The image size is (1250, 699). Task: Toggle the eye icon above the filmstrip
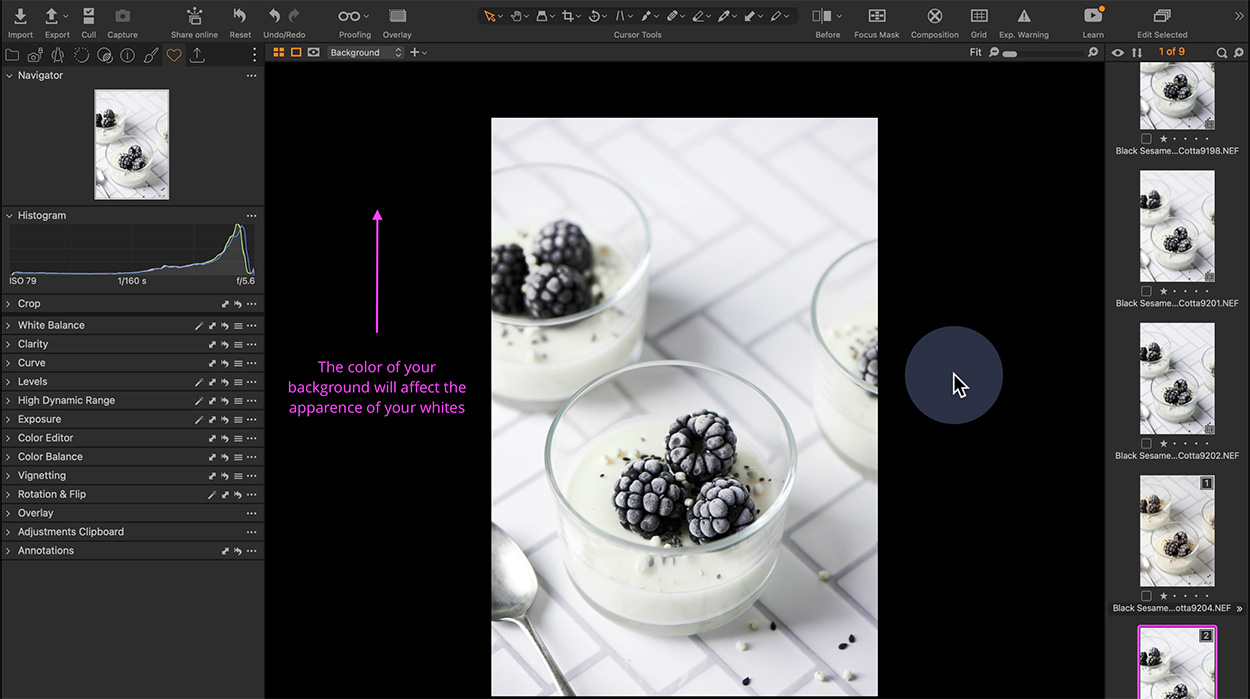click(1117, 52)
